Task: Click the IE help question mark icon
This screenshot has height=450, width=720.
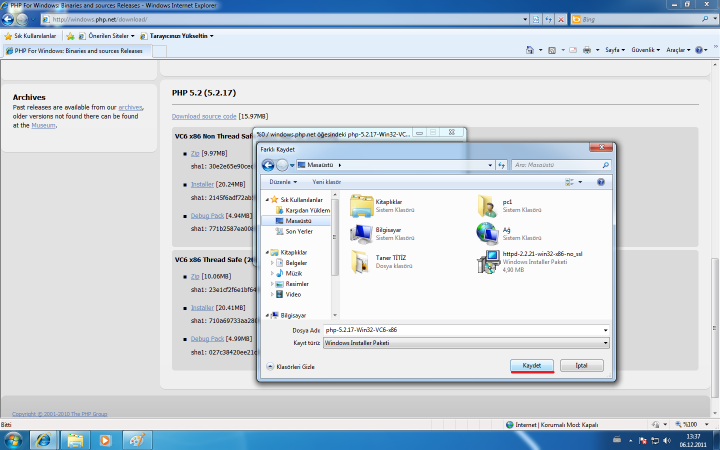Action: tap(698, 50)
